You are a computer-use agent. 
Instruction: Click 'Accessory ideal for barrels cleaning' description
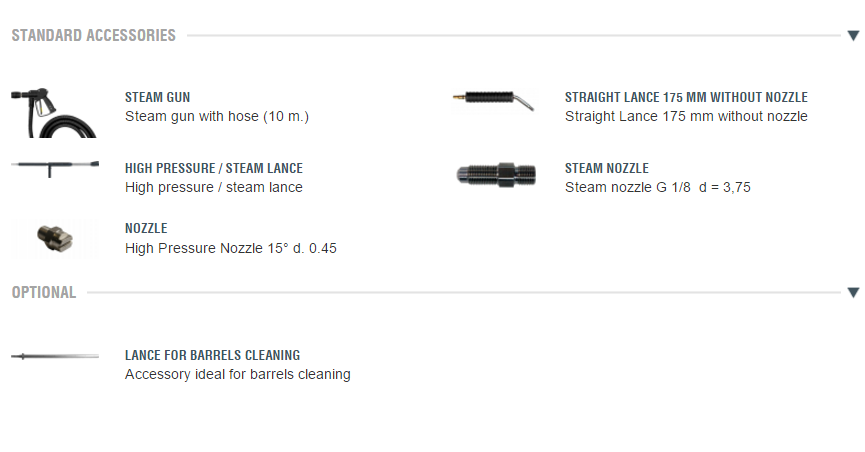pos(238,374)
